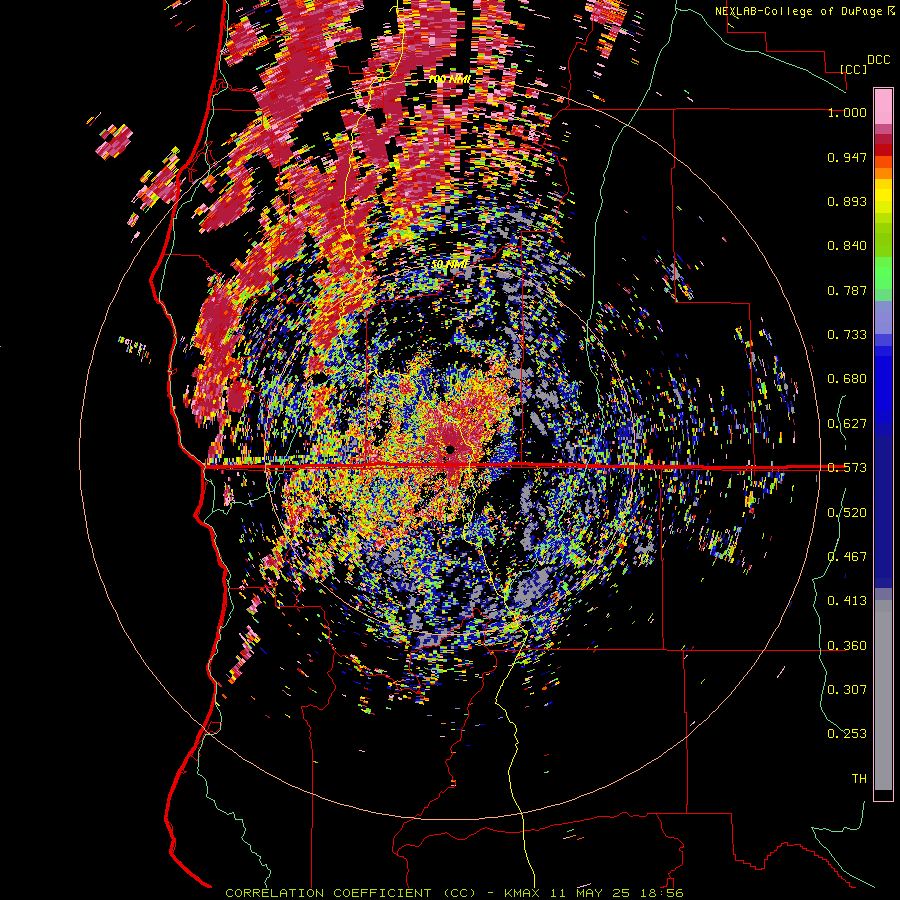Select the 0.840 legend value

click(x=847, y=246)
